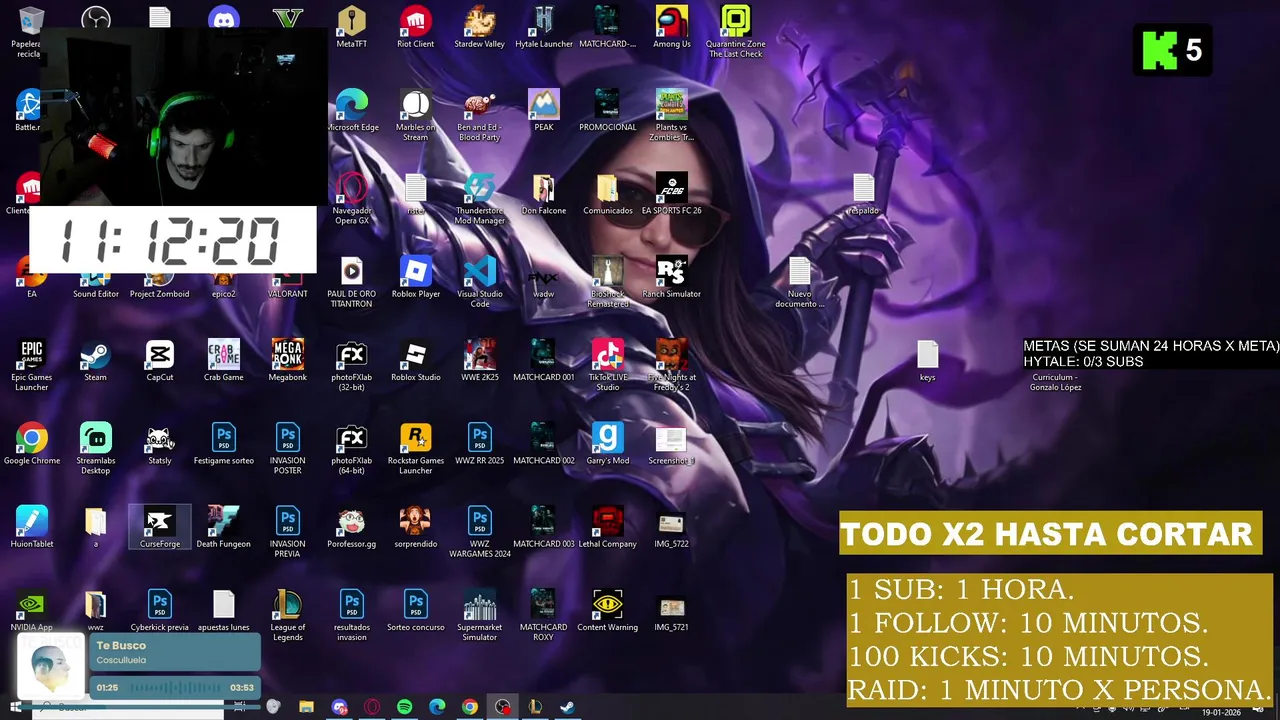
Task: Select the Death Fungeon icon
Action: [x=223, y=527]
